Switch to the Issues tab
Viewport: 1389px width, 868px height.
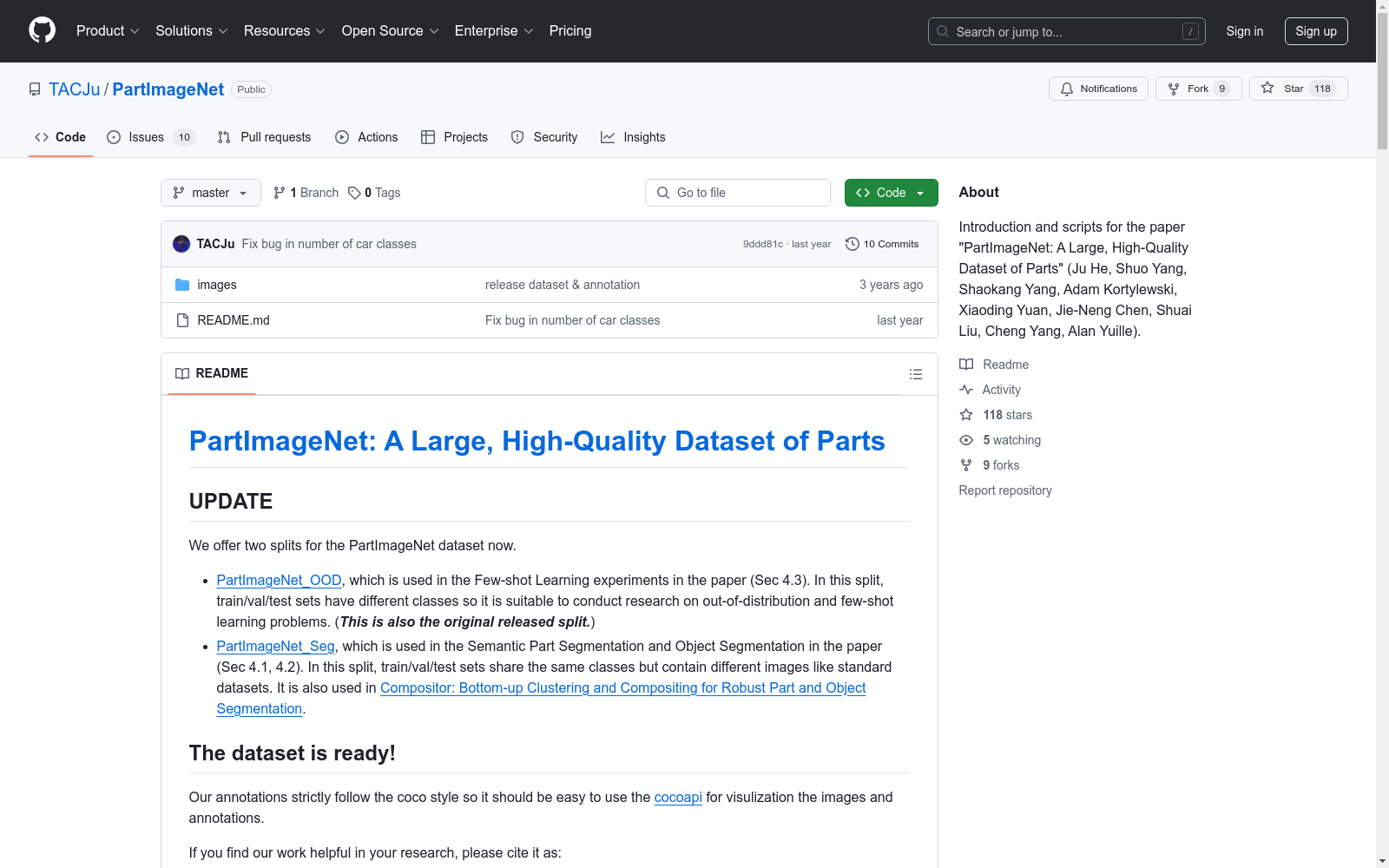151,137
